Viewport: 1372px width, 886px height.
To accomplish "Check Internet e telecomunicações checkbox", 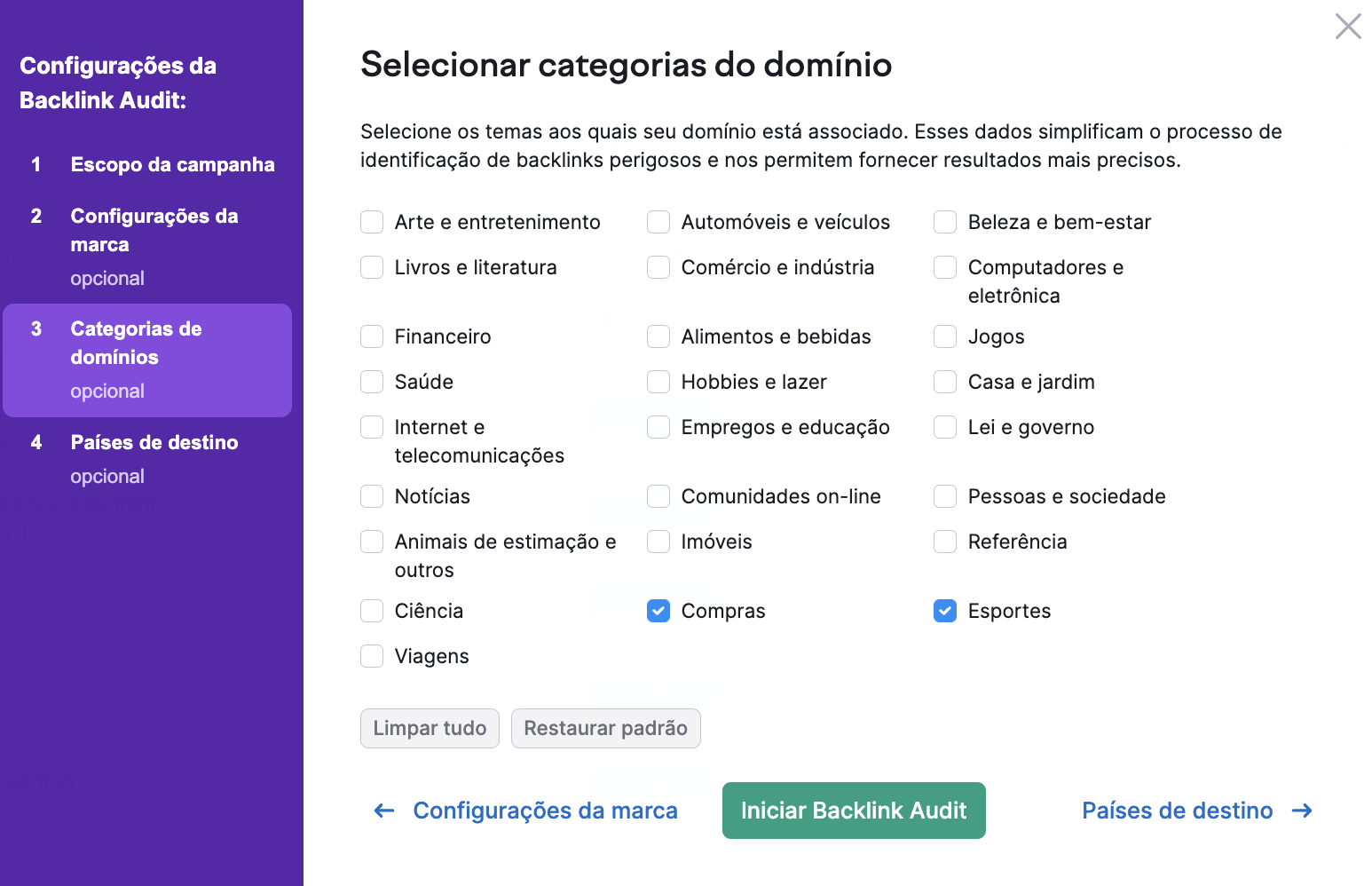I will 372,427.
